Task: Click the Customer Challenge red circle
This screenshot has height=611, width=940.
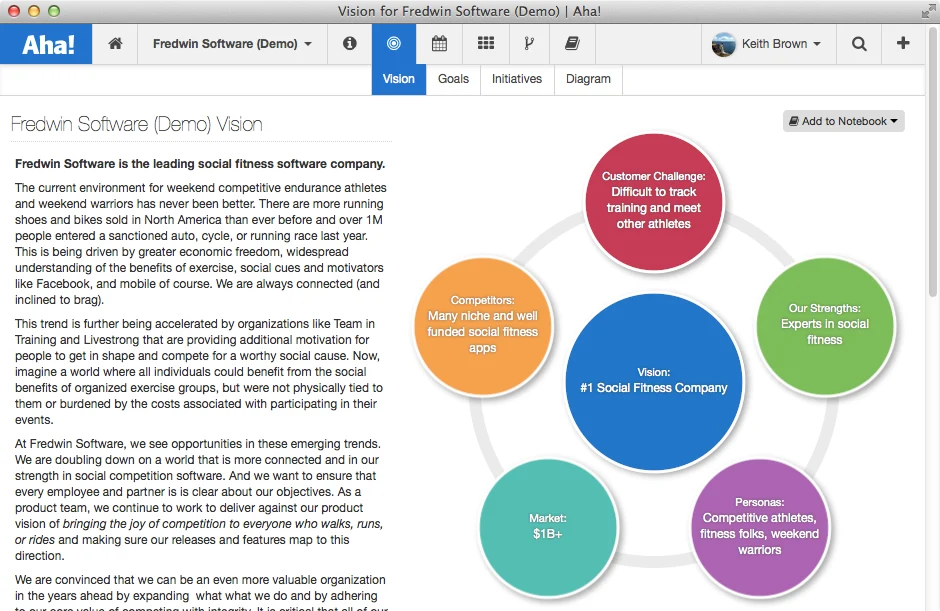Action: tap(654, 202)
